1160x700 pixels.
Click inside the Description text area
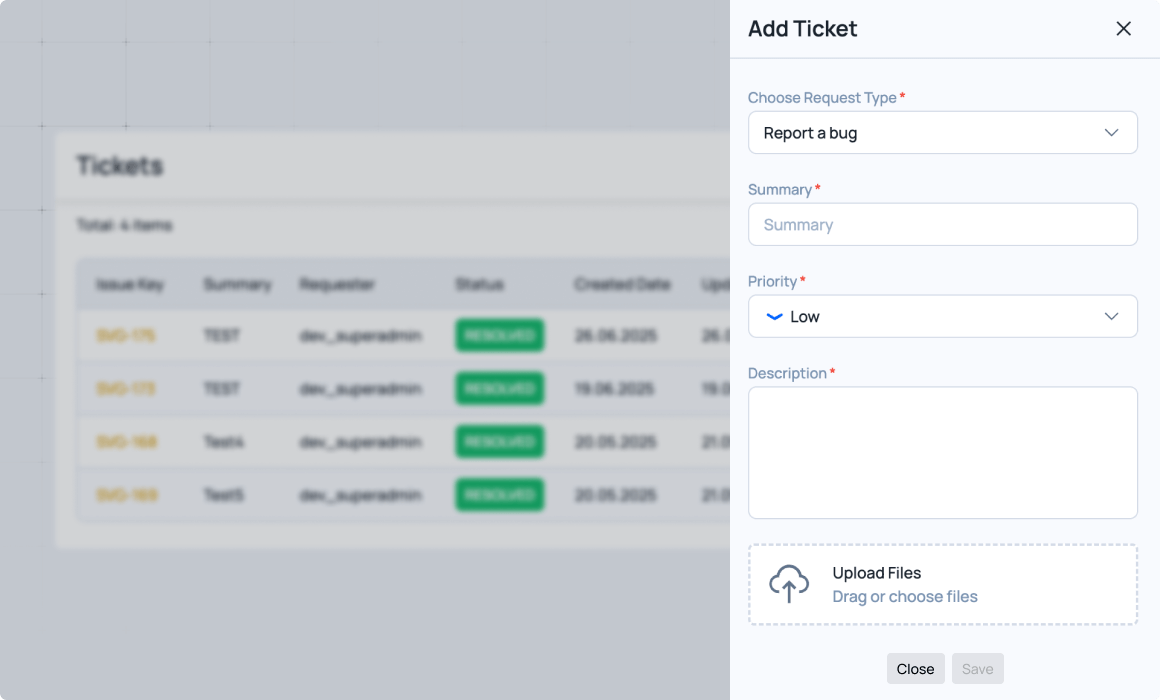coord(942,452)
